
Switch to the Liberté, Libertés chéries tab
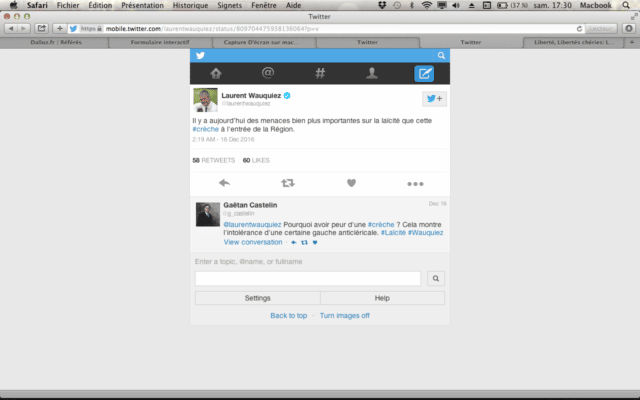(x=573, y=42)
